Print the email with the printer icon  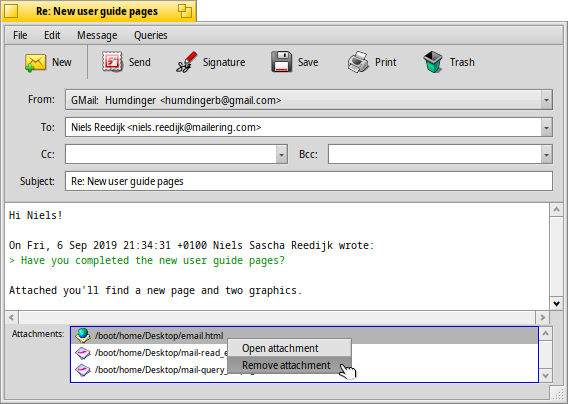coord(358,62)
